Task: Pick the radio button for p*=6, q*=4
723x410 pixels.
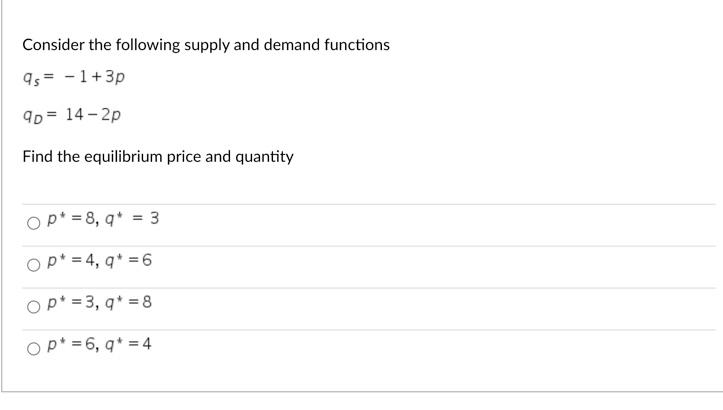Action: coord(33,349)
